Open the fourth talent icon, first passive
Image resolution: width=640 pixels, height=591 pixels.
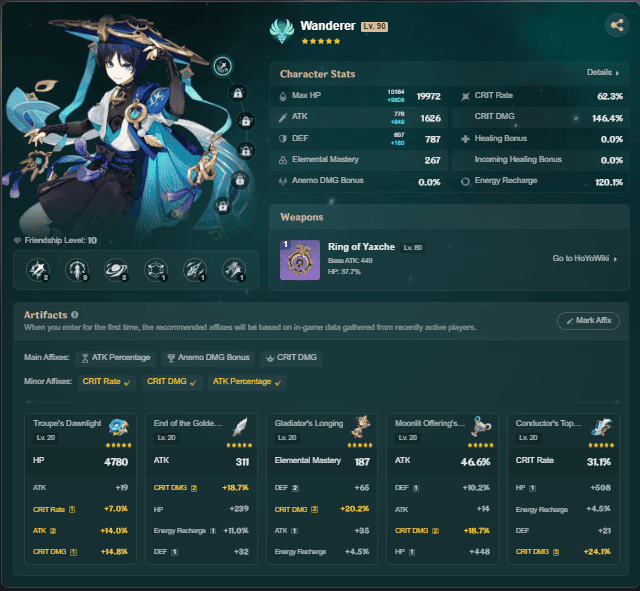tap(156, 270)
